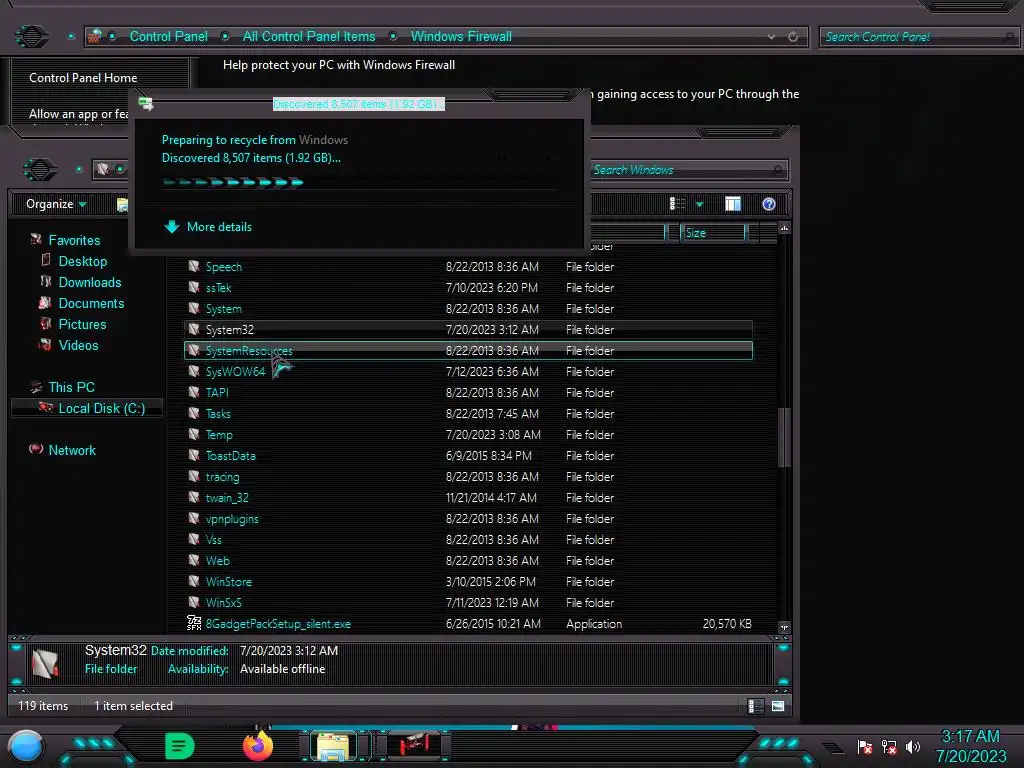This screenshot has width=1024, height=768.
Task: Switch to details view in status bar
Action: tap(754, 706)
